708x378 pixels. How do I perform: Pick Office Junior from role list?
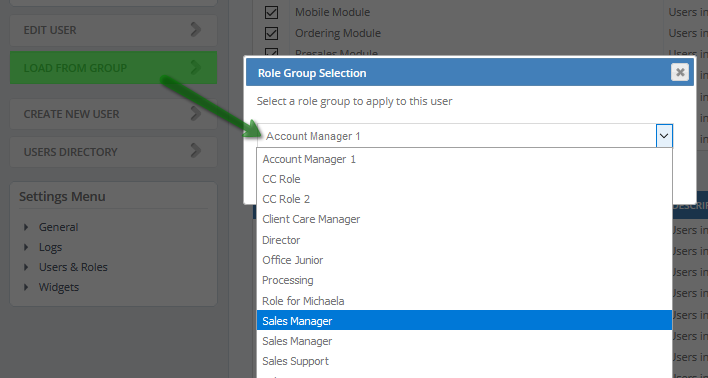[464, 260]
